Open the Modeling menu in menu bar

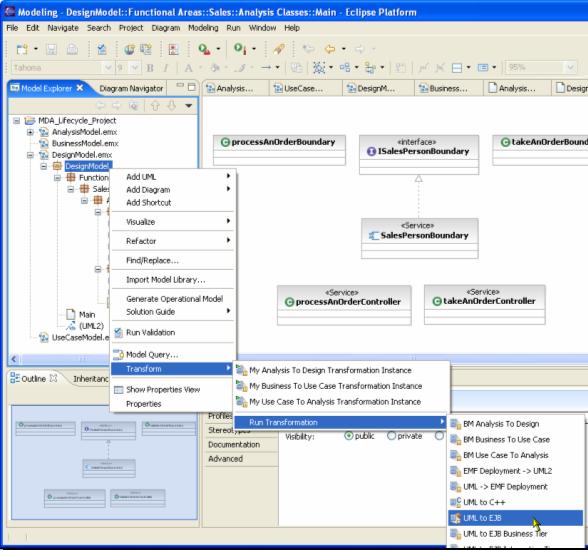(203, 28)
